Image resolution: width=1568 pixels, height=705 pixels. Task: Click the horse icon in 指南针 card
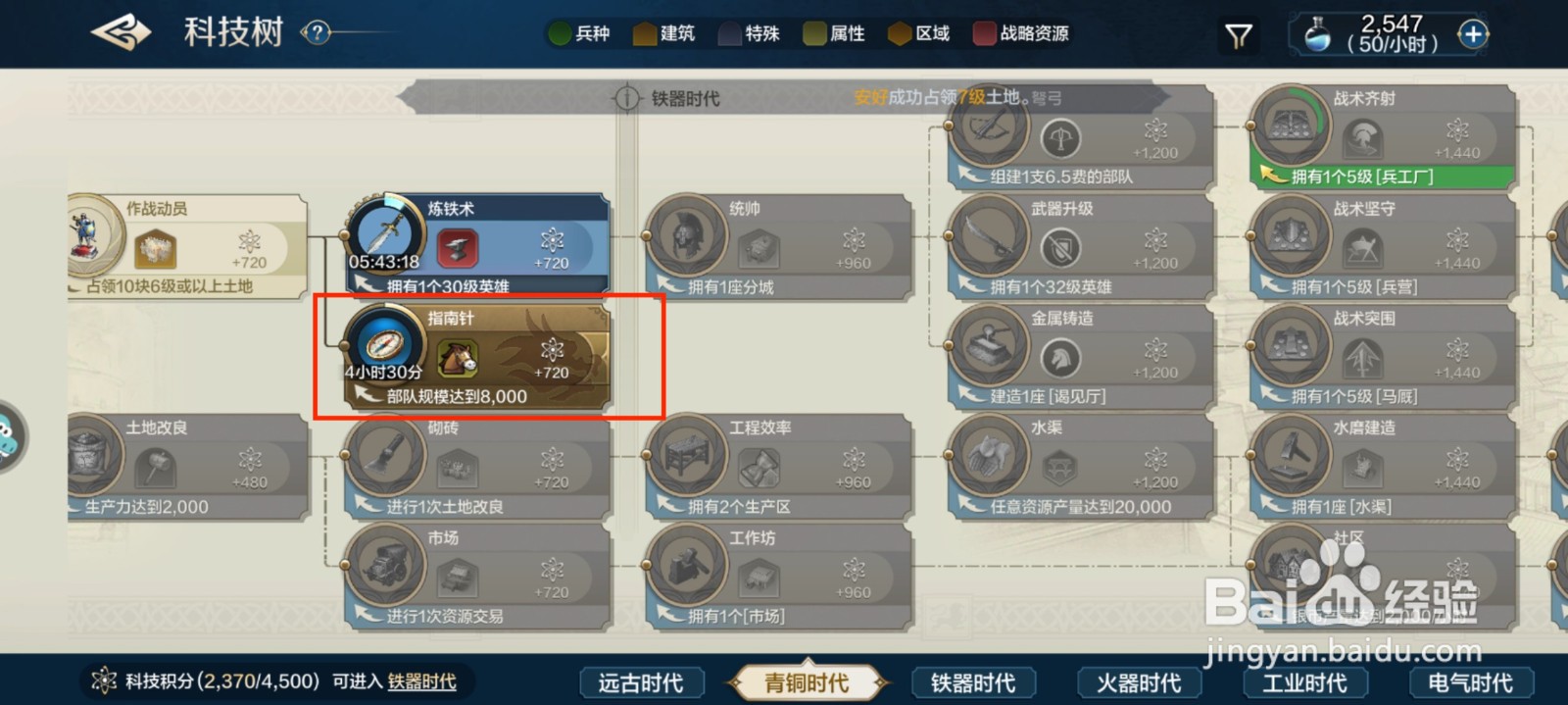[457, 359]
